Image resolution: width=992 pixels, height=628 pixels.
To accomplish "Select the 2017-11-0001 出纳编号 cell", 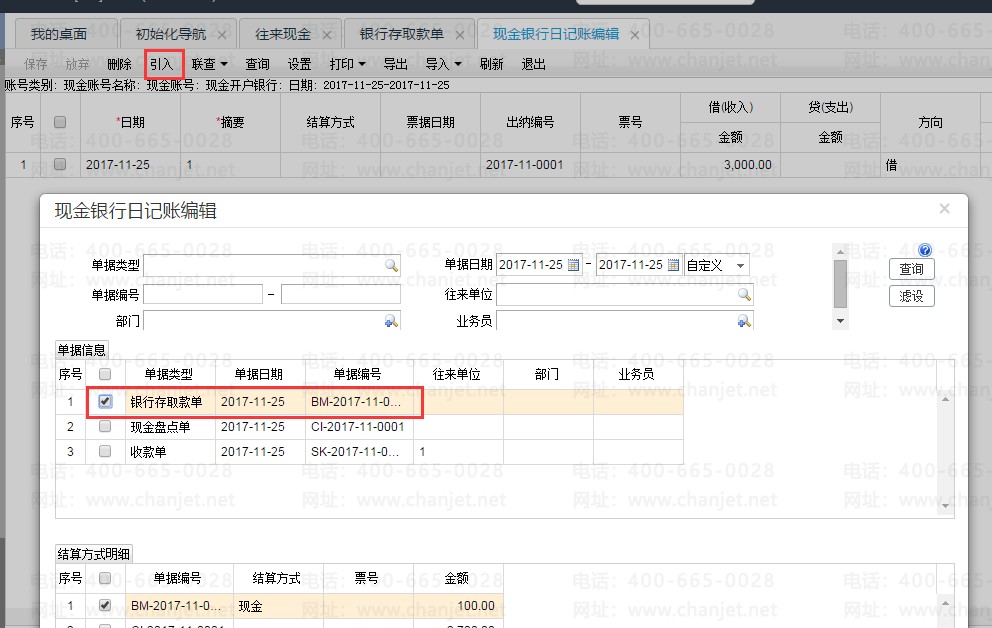I will (x=530, y=164).
